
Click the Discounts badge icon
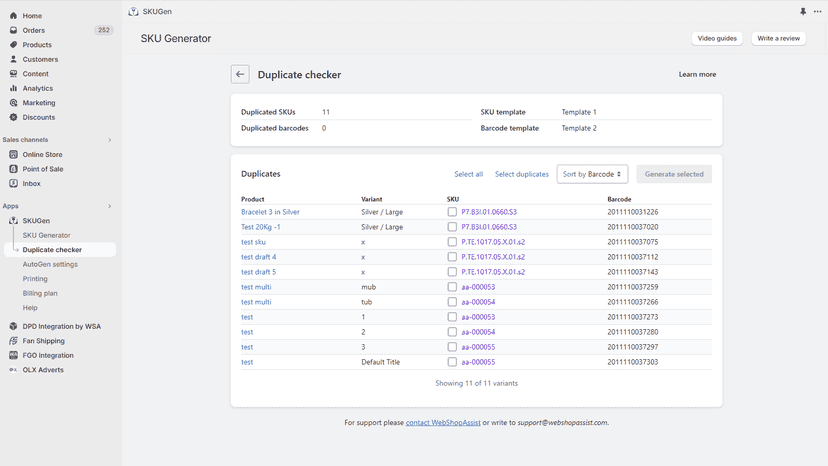click(x=13, y=117)
